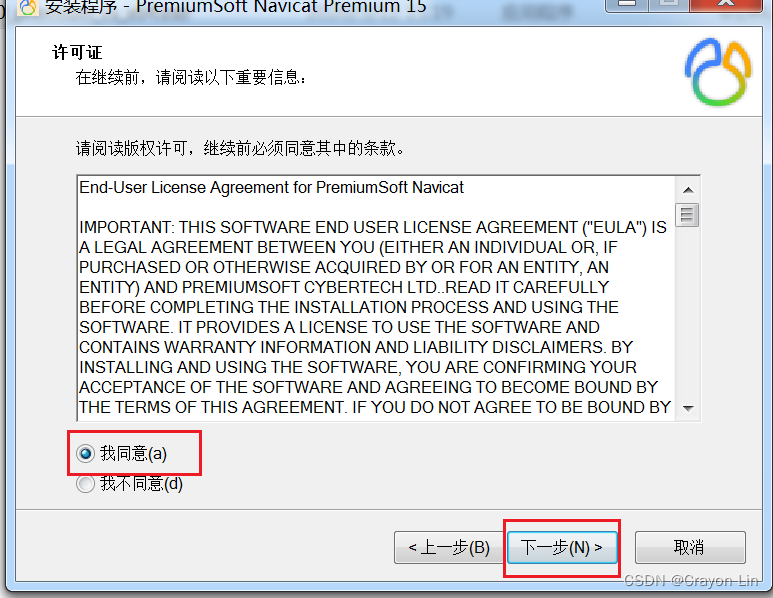Close the Navicat Premium 15 installer window
This screenshot has height=598, width=773.
click(x=726, y=4)
